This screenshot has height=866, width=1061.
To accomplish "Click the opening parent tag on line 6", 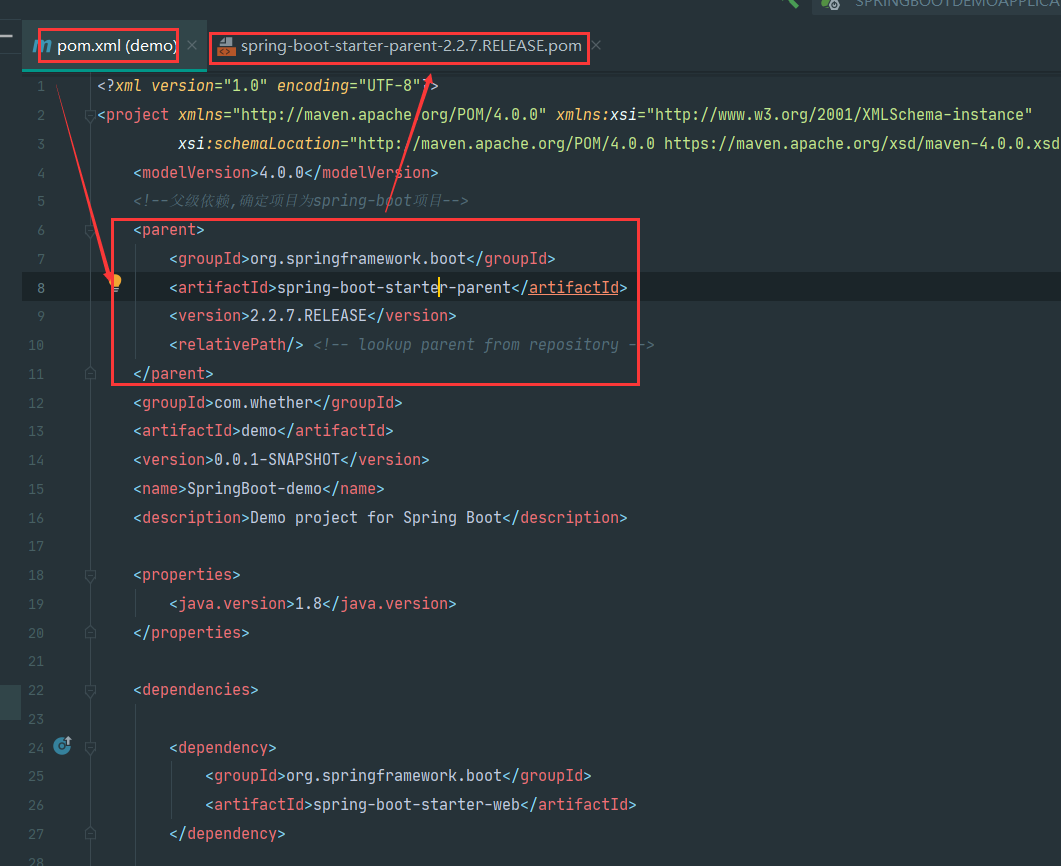I will point(168,230).
